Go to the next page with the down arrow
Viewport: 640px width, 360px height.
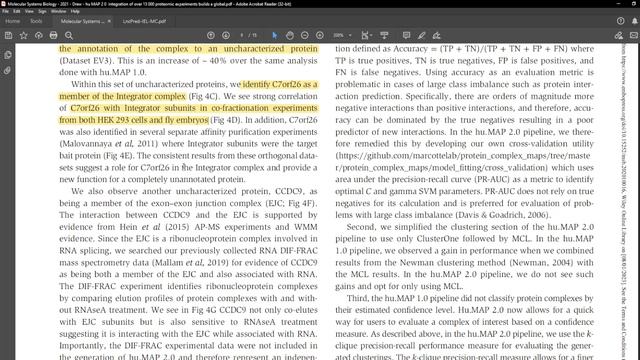(226, 36)
